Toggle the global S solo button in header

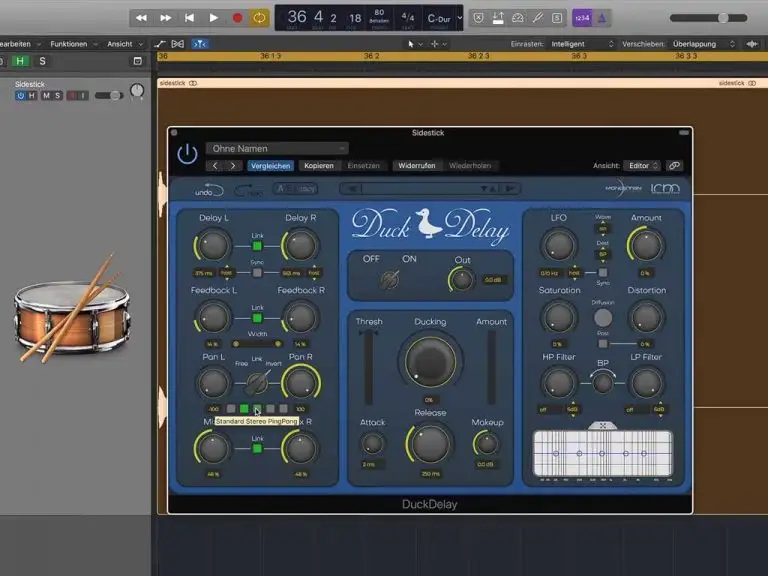click(43, 61)
